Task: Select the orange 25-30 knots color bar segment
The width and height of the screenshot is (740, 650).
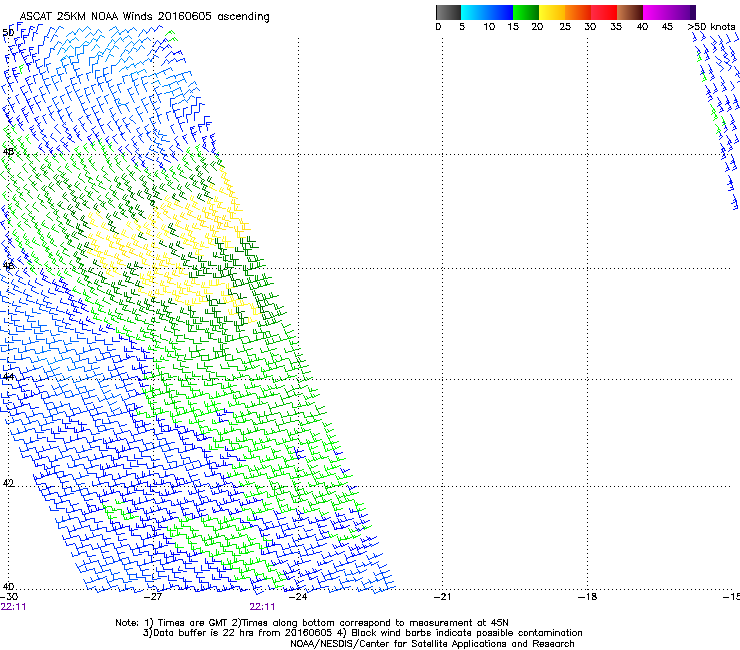Action: tap(578, 12)
